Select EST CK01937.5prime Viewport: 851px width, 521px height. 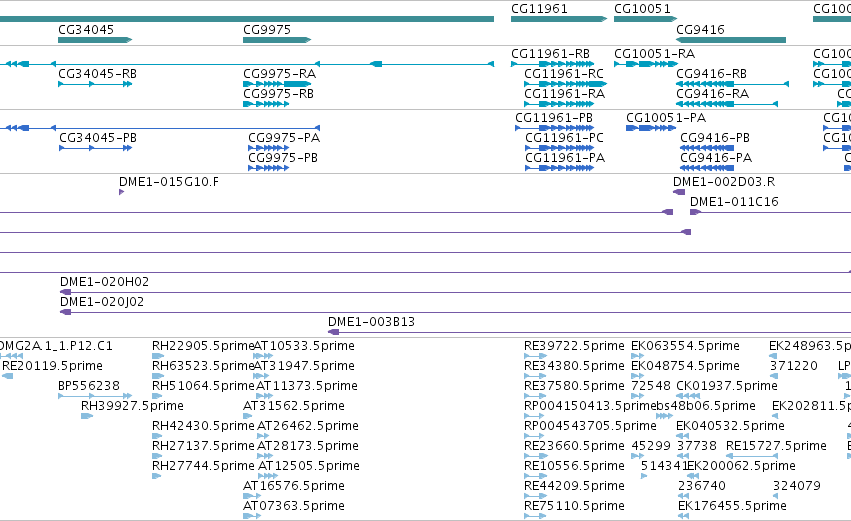point(688,396)
